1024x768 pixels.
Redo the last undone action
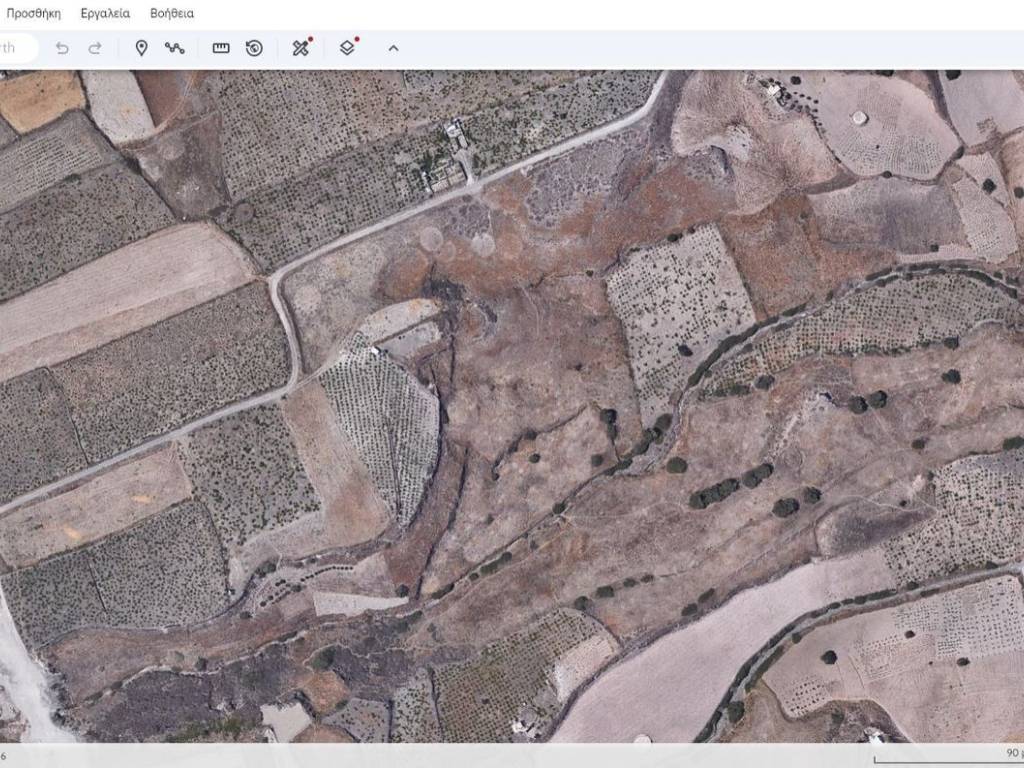coord(95,48)
